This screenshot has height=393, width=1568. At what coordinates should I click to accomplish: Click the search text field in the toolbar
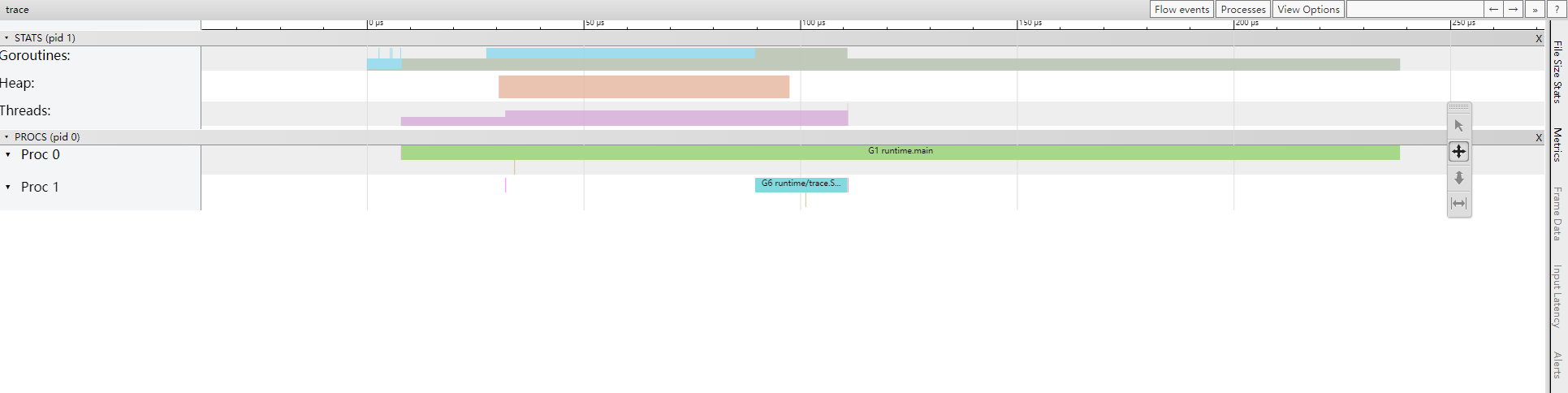(1415, 10)
